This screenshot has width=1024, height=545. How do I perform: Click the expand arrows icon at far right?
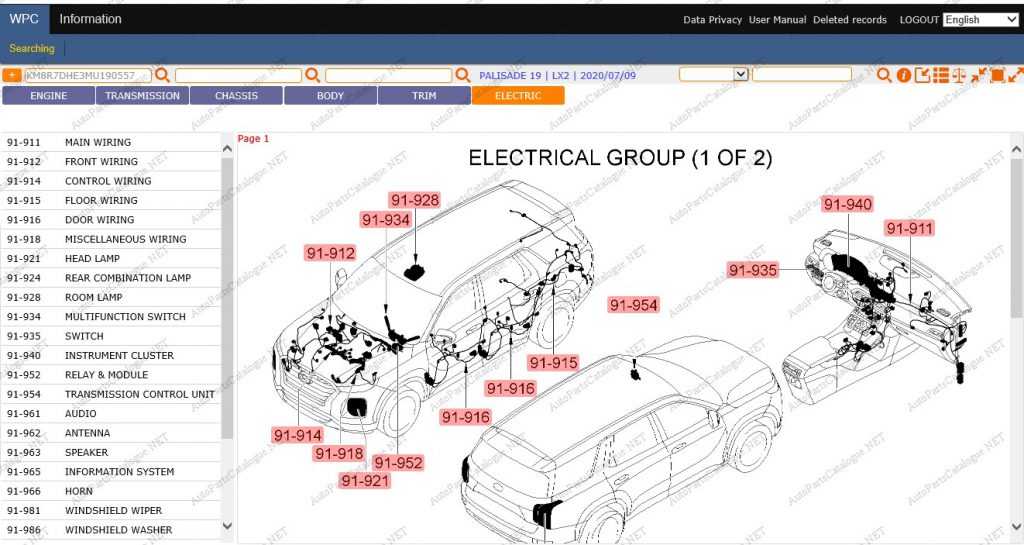tap(1015, 75)
